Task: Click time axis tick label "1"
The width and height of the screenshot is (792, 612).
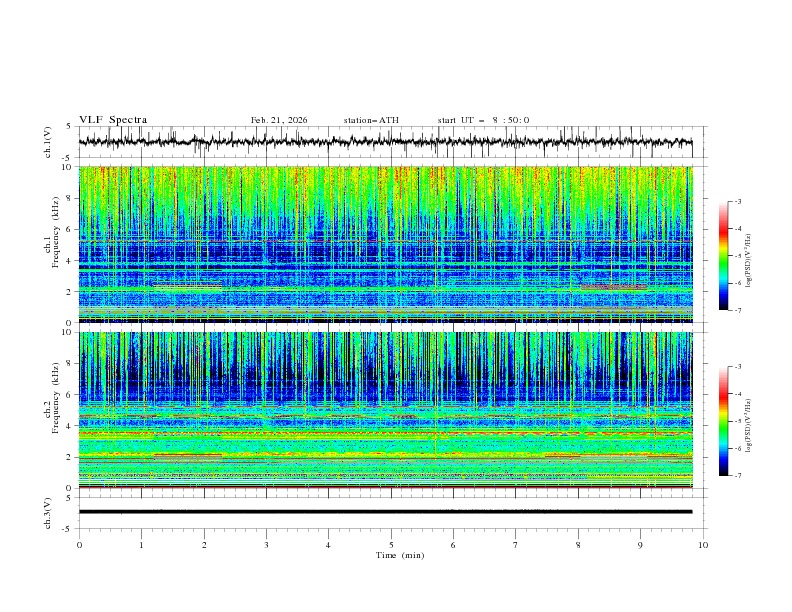Action: tap(141, 545)
